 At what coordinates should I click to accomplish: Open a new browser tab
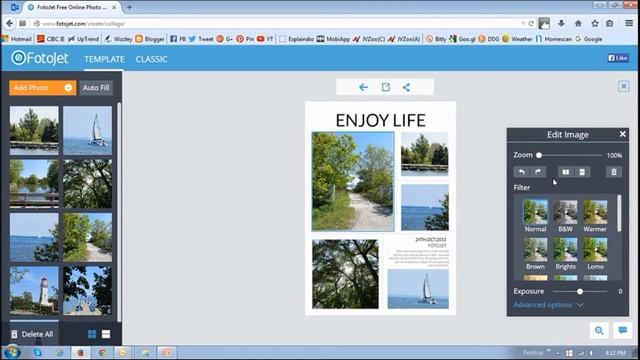click(129, 7)
